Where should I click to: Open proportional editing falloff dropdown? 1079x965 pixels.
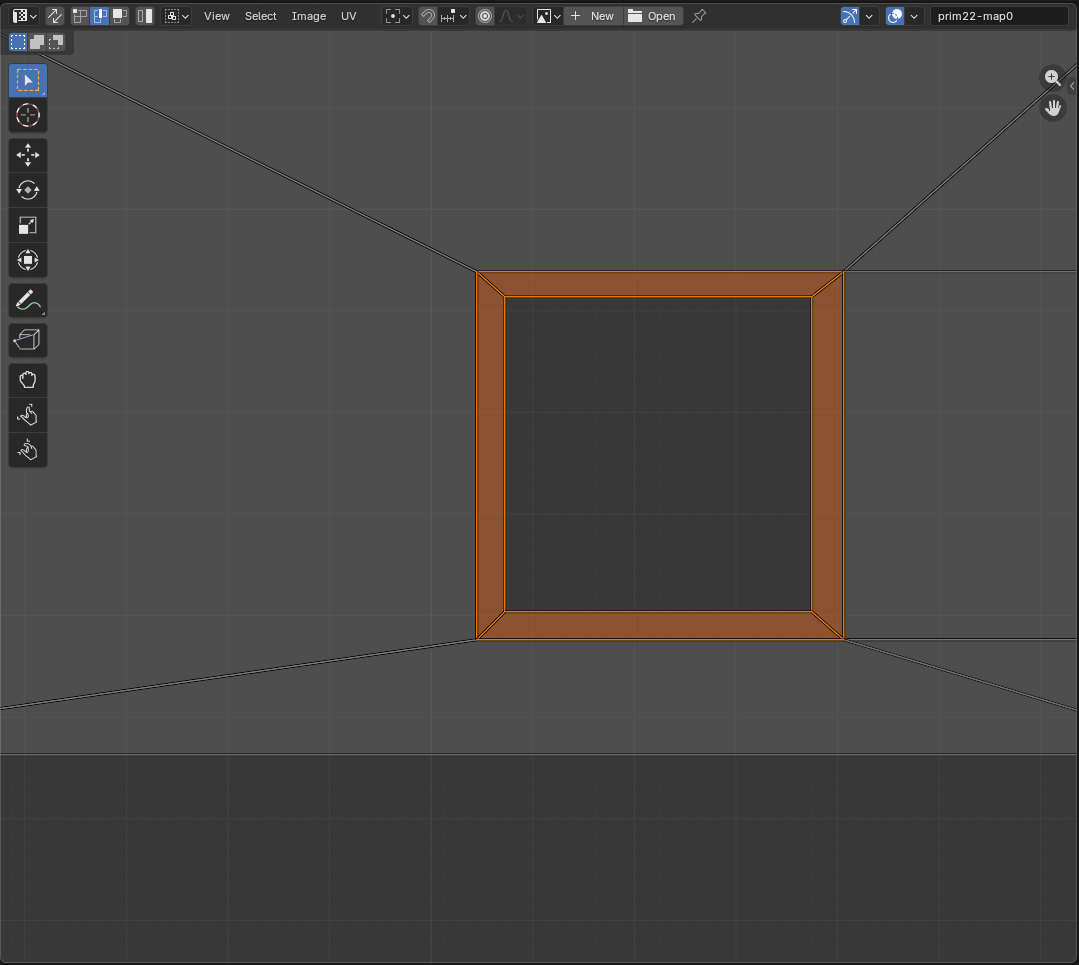(x=511, y=16)
